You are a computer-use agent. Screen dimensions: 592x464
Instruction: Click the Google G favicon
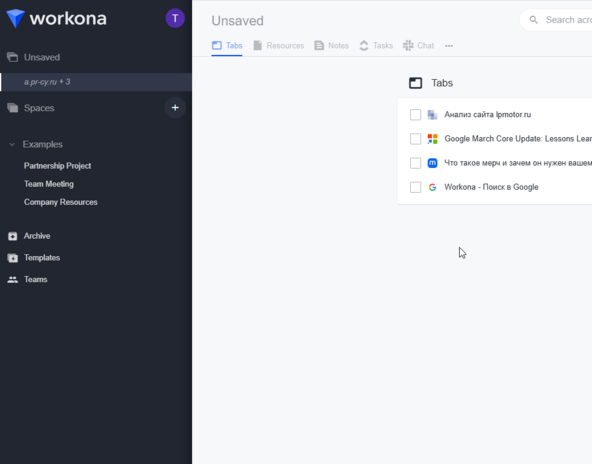coord(432,187)
